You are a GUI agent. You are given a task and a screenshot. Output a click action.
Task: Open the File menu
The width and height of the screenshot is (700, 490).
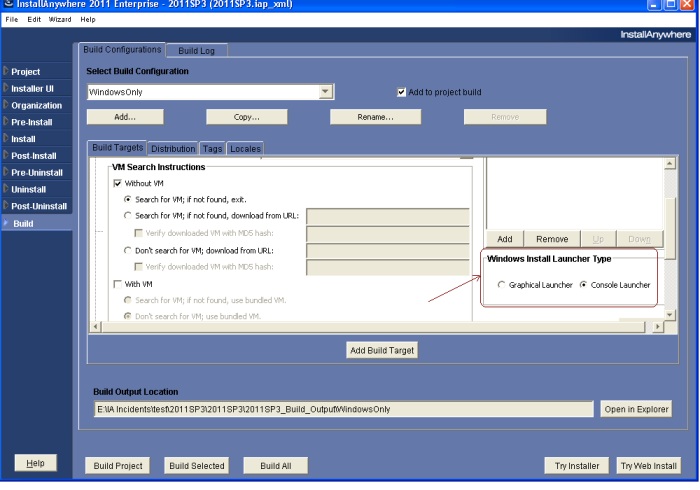tap(12, 19)
